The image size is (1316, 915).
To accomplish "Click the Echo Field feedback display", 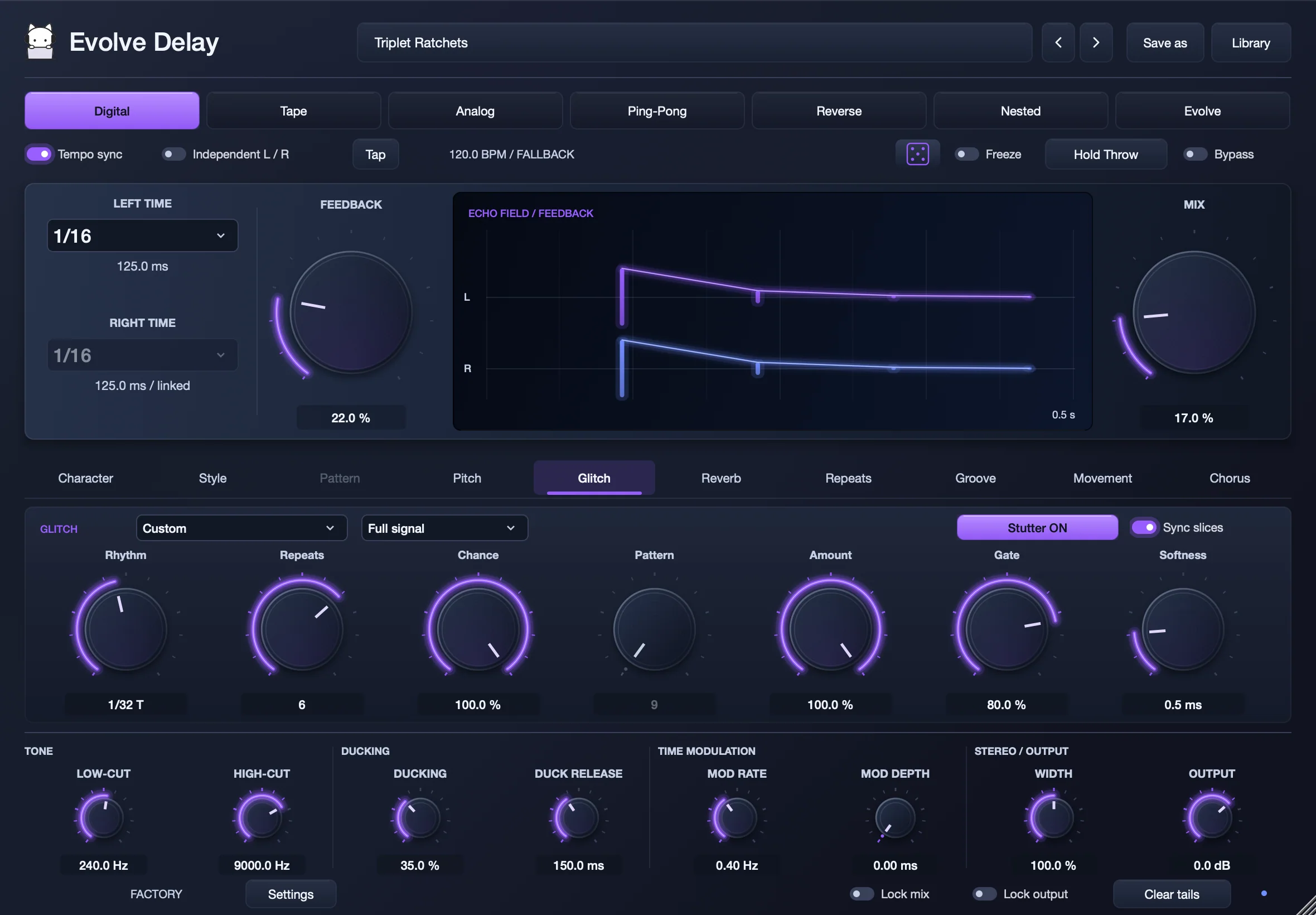I will tap(772, 311).
